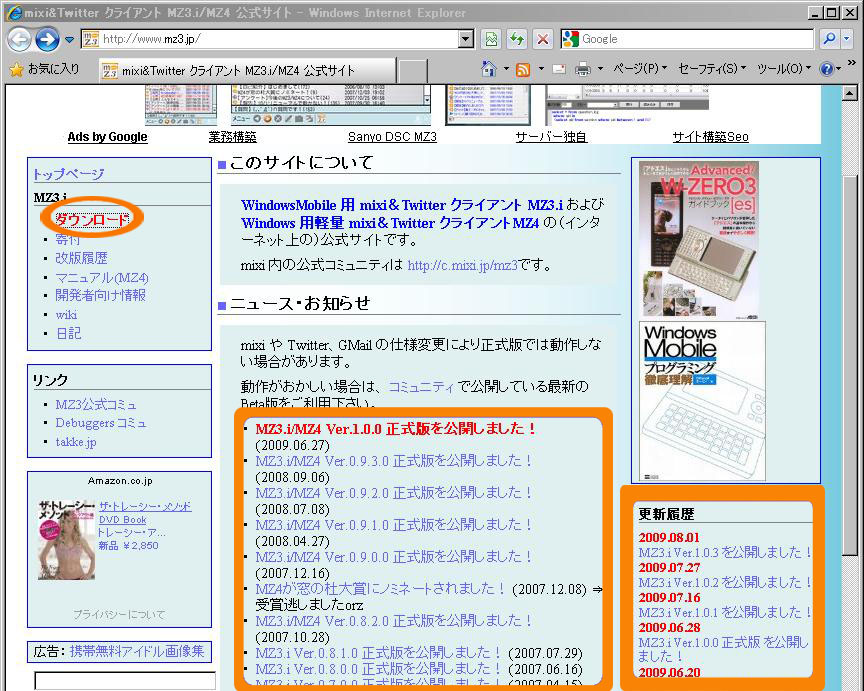This screenshot has width=864, height=691.
Task: Click the Print icon in command bar
Action: coord(583,69)
